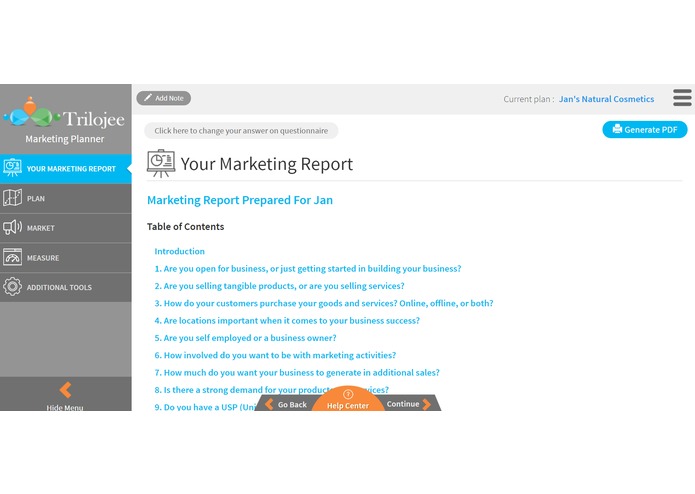
Task: Open the Introduction contents link
Action: [x=180, y=251]
